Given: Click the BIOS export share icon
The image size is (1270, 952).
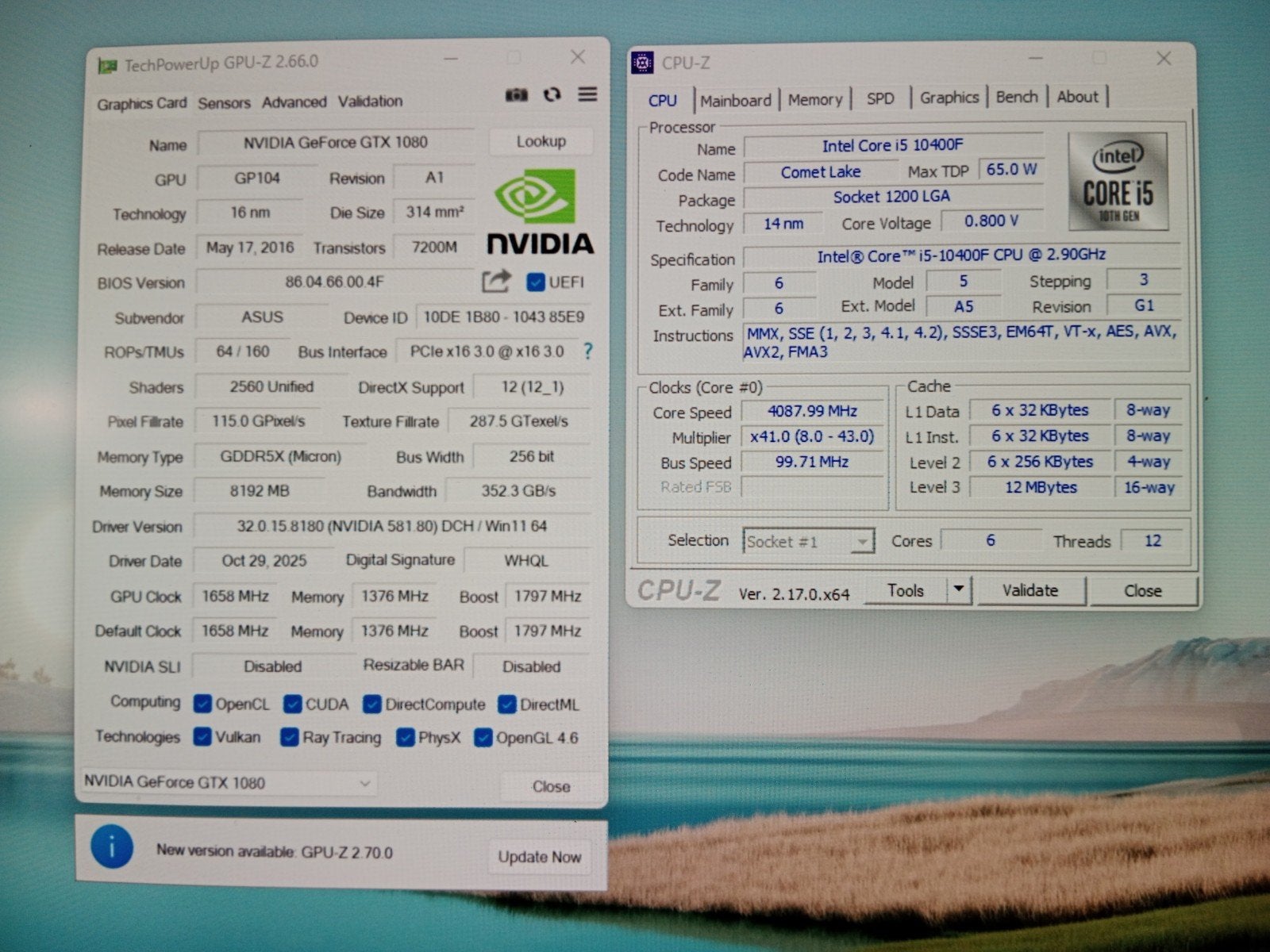Looking at the screenshot, I should (497, 281).
